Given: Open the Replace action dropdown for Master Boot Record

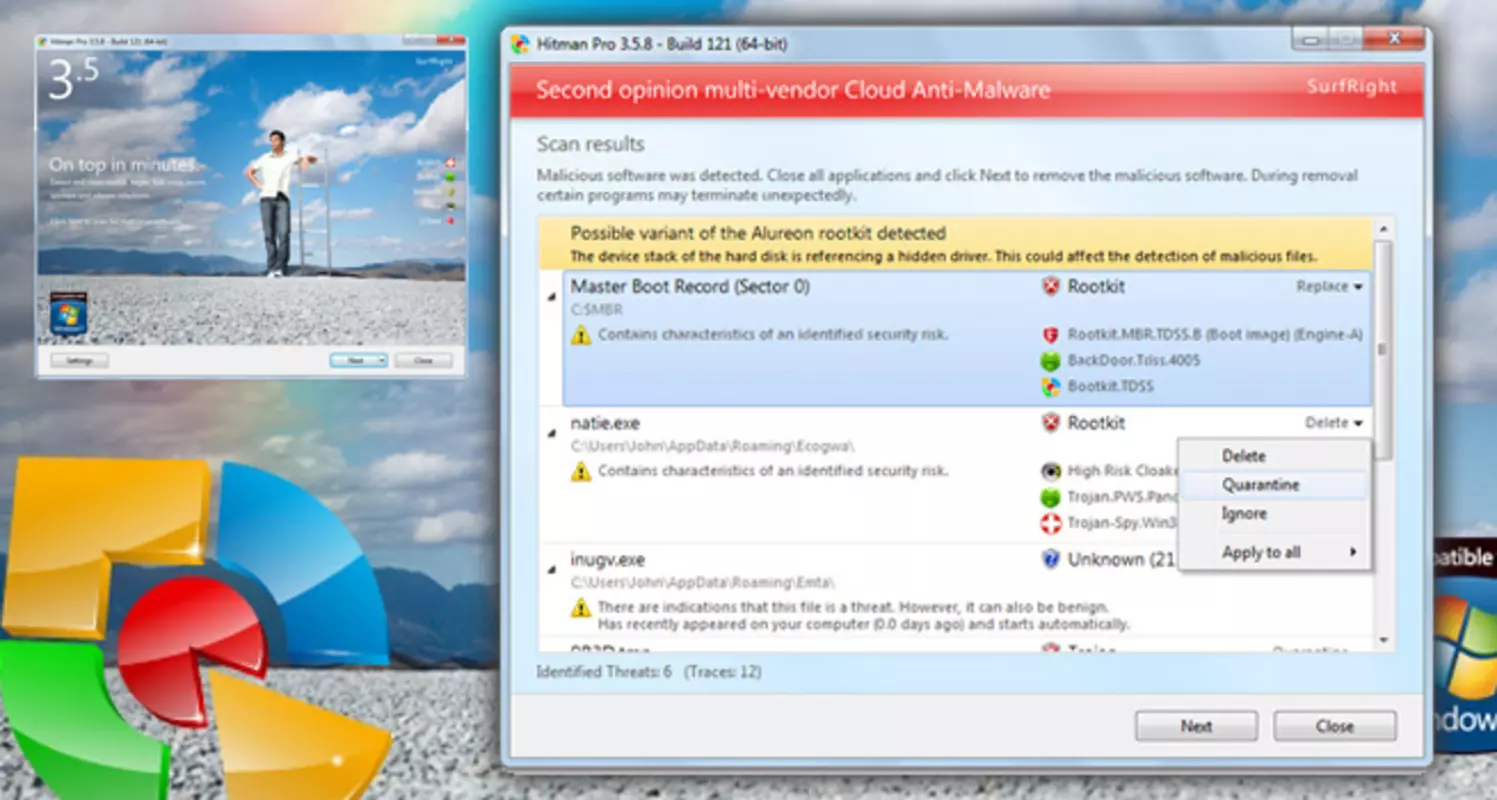Looking at the screenshot, I should click(1330, 287).
